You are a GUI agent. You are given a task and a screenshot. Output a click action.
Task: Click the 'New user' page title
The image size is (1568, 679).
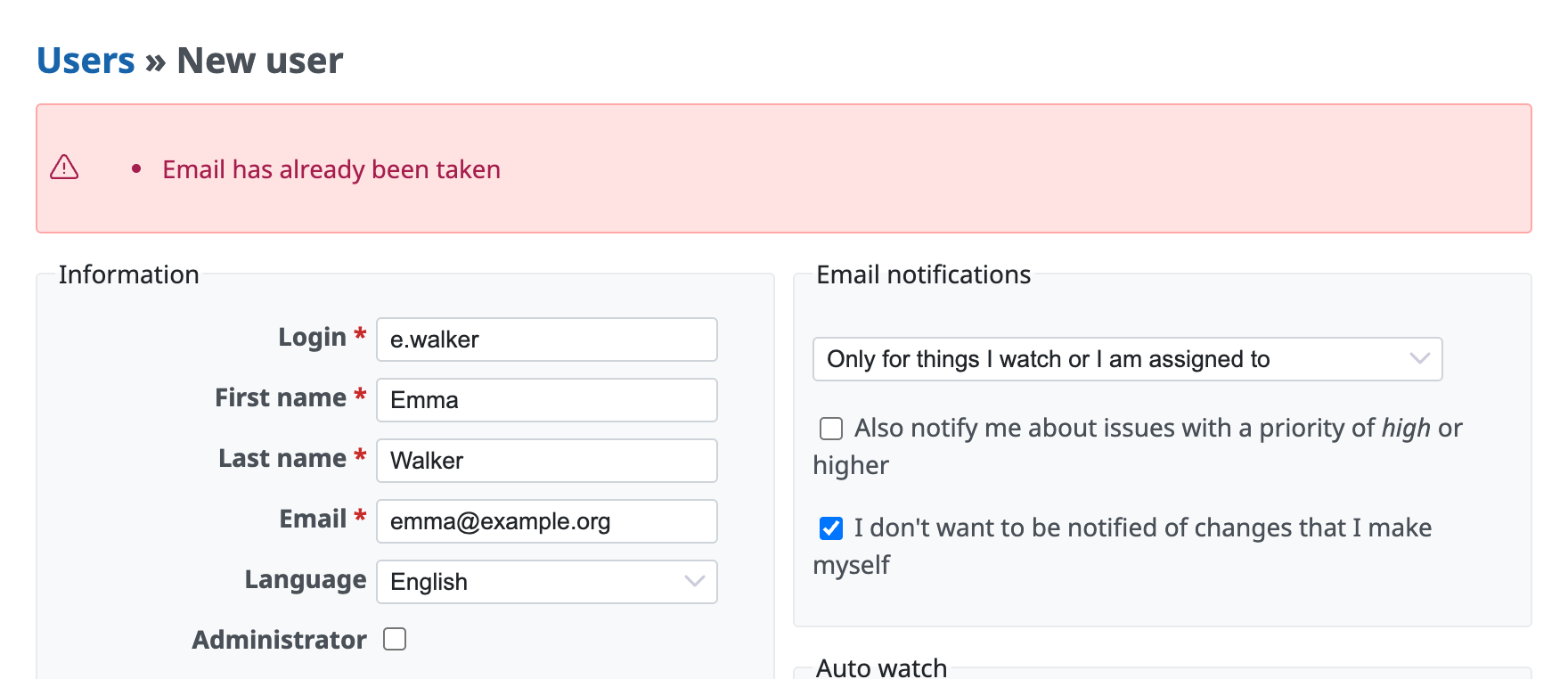point(259,61)
